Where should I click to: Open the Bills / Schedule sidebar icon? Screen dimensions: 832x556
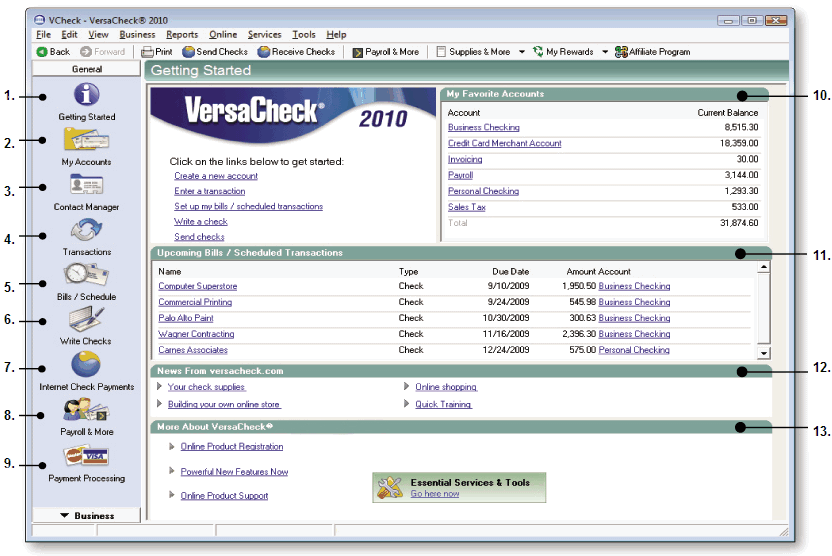[86, 275]
